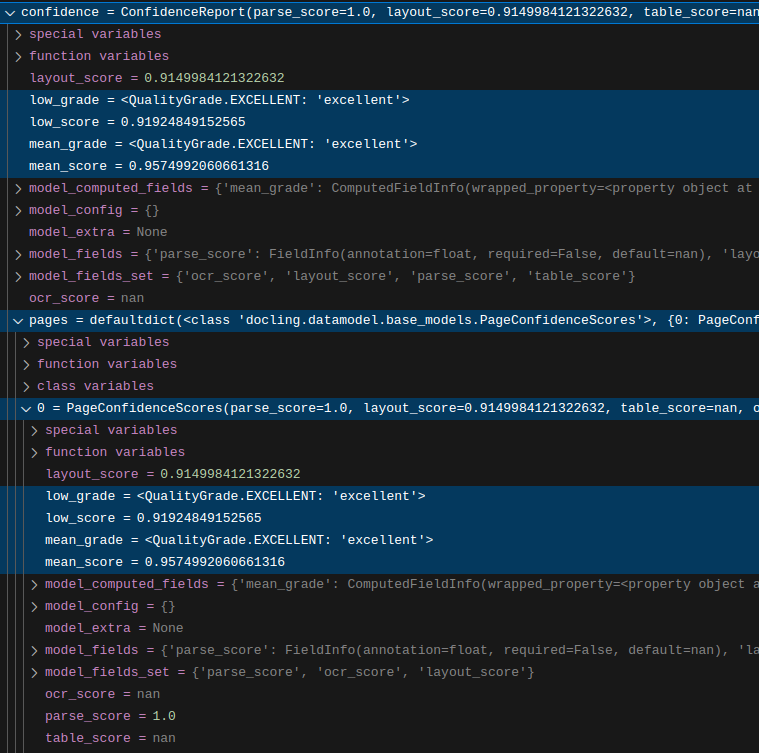Select low_grade row under PageConfidenceScores entry
The height and width of the screenshot is (753, 759).
[235, 496]
